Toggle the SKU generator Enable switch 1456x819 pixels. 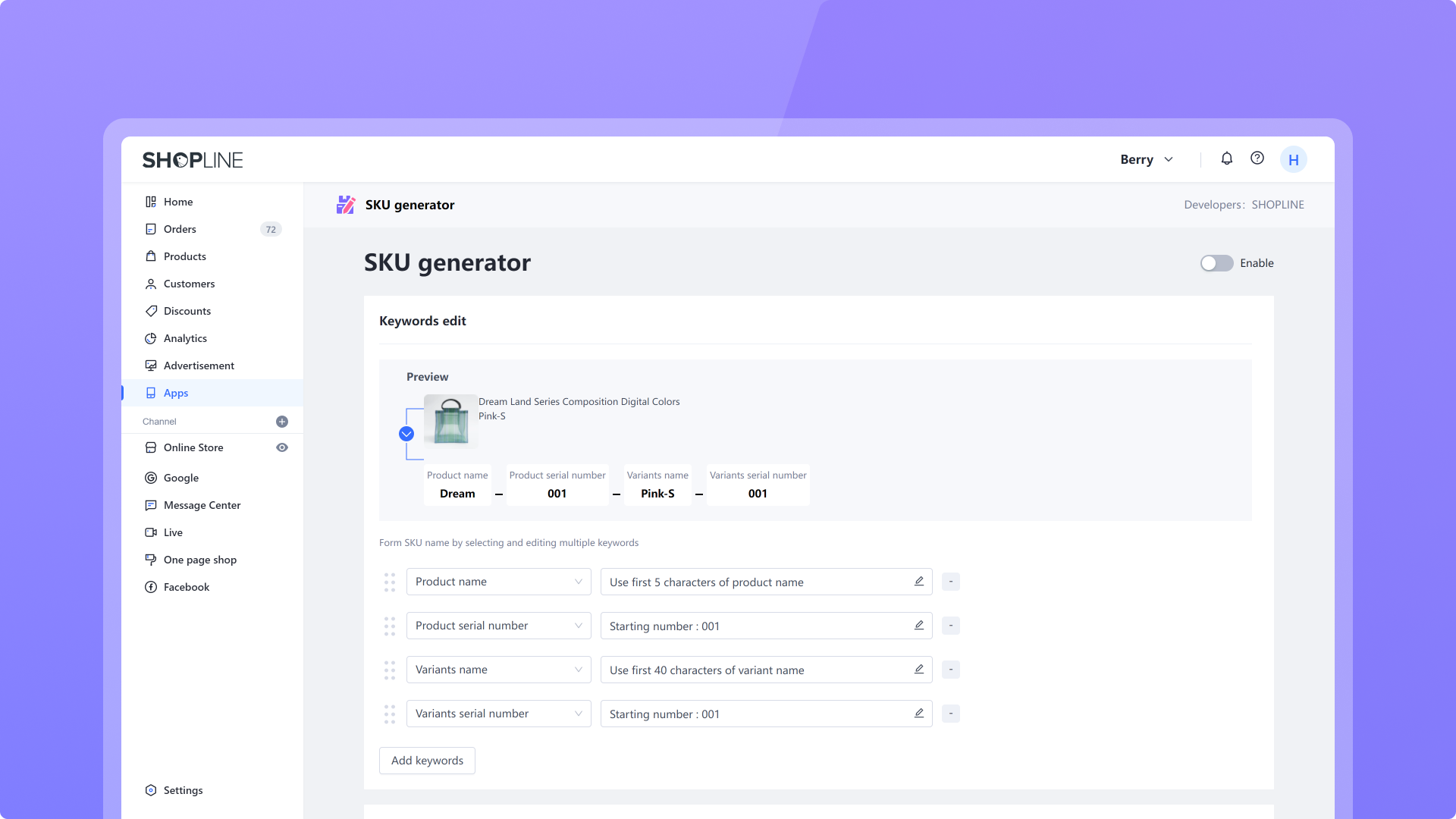point(1216,263)
